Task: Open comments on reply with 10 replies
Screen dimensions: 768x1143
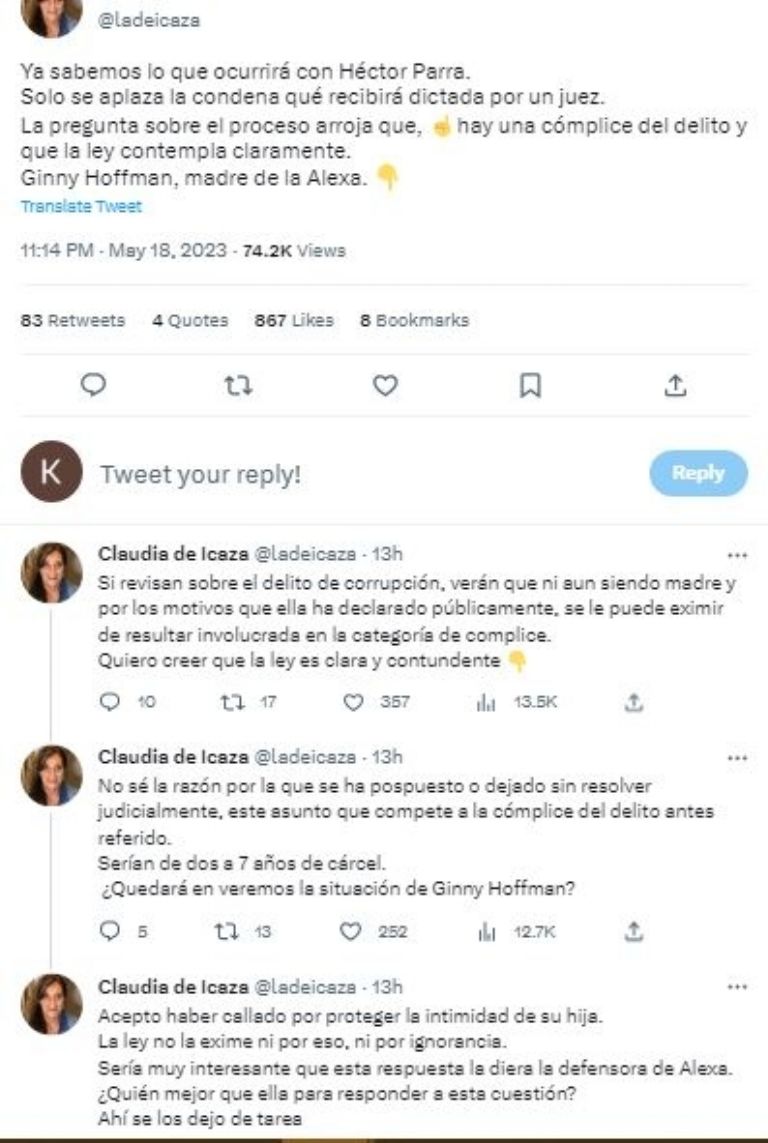Action: coord(110,703)
